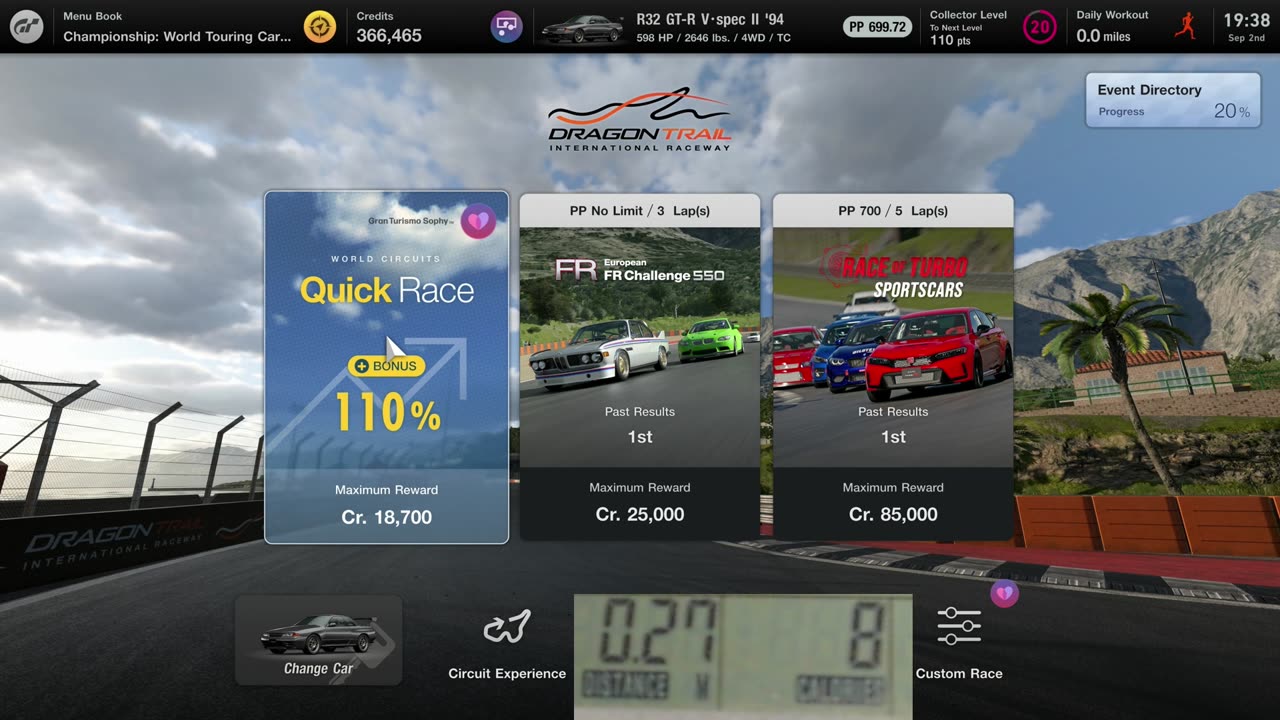Open the Collector Level 20 circle icon
The height and width of the screenshot is (720, 1280).
[x=1040, y=27]
